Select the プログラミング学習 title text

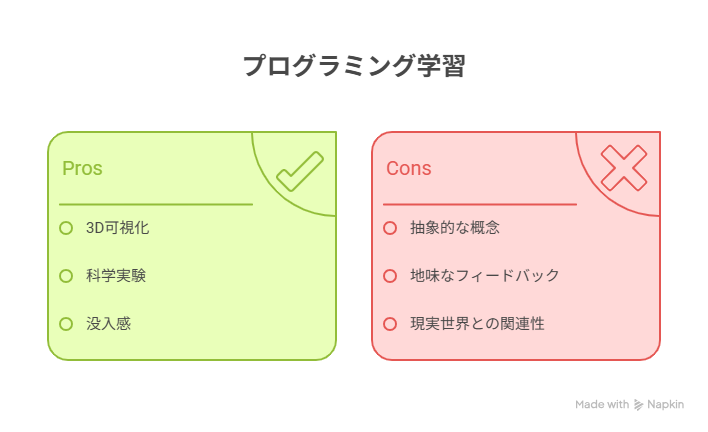(x=354, y=66)
